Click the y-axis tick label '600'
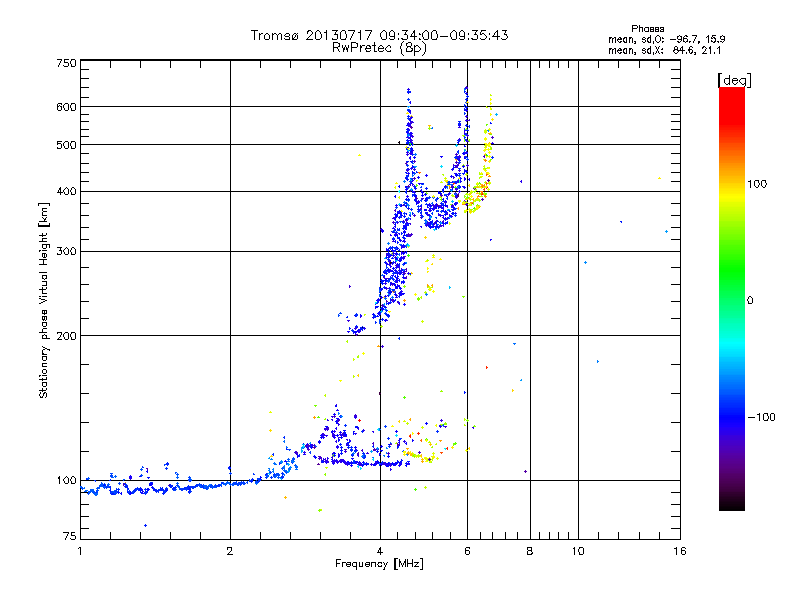The height and width of the screenshot is (600, 800). click(x=66, y=107)
